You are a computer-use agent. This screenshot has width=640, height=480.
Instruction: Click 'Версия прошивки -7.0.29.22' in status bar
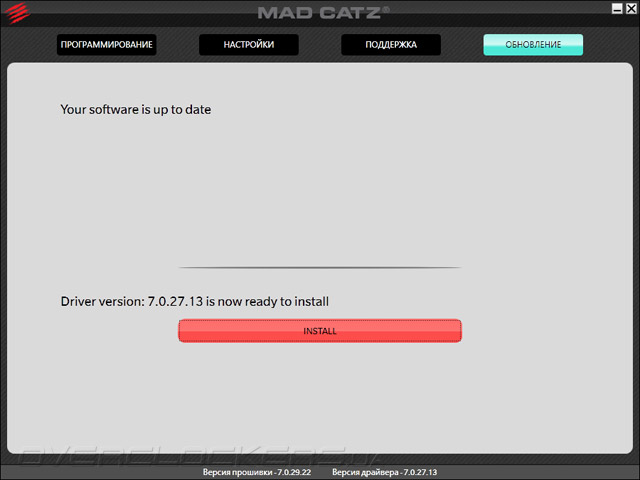tap(257, 472)
